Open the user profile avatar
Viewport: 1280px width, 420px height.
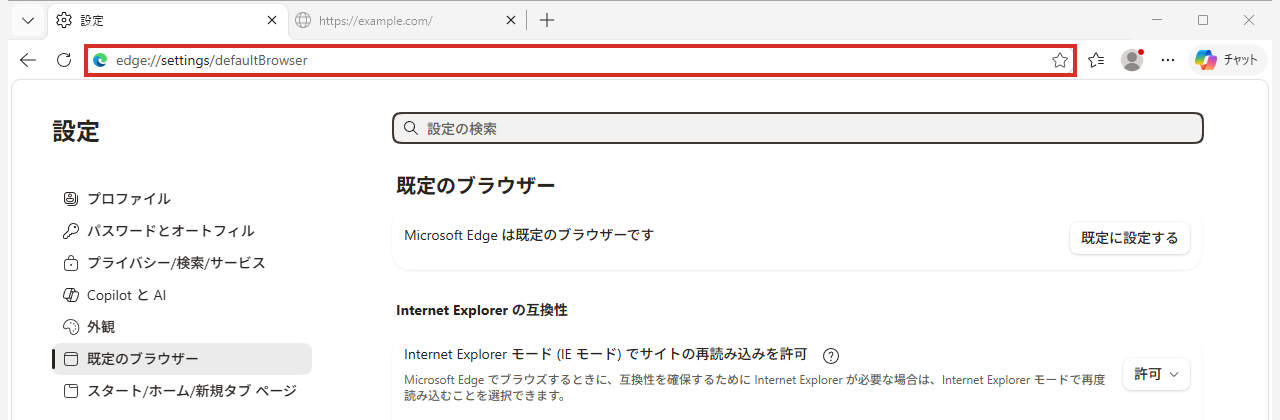pos(1132,60)
